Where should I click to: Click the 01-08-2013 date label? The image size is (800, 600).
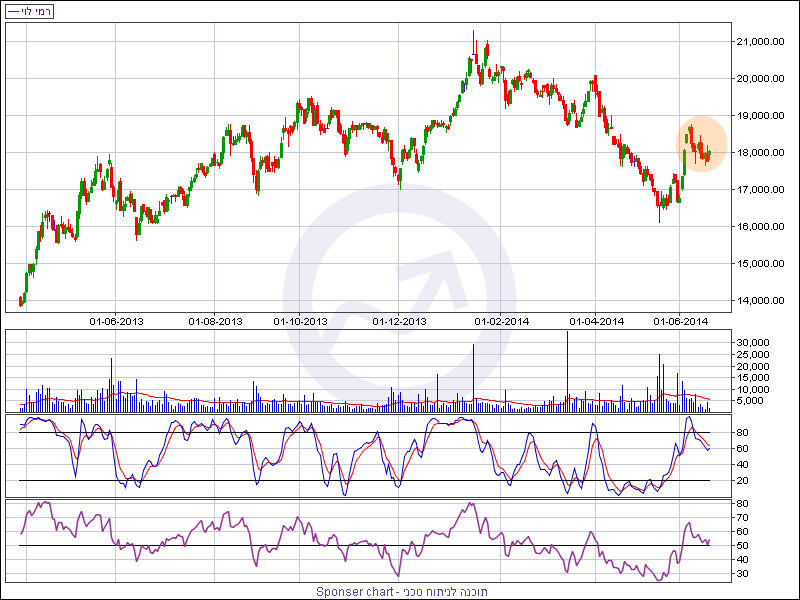215,321
